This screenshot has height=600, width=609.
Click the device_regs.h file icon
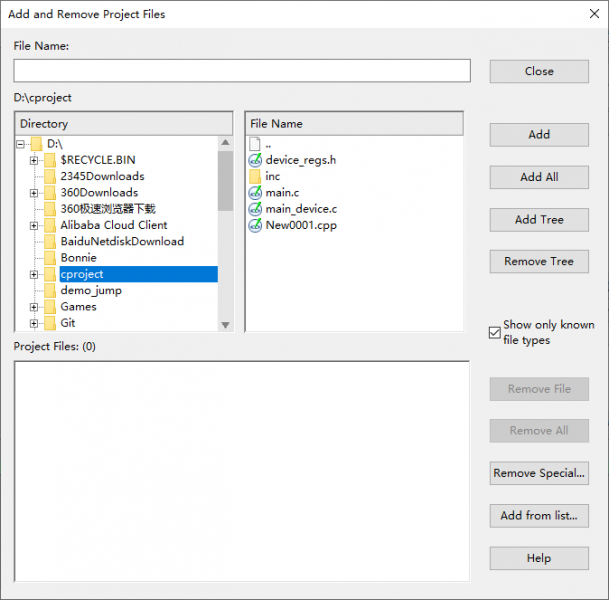pos(255,160)
